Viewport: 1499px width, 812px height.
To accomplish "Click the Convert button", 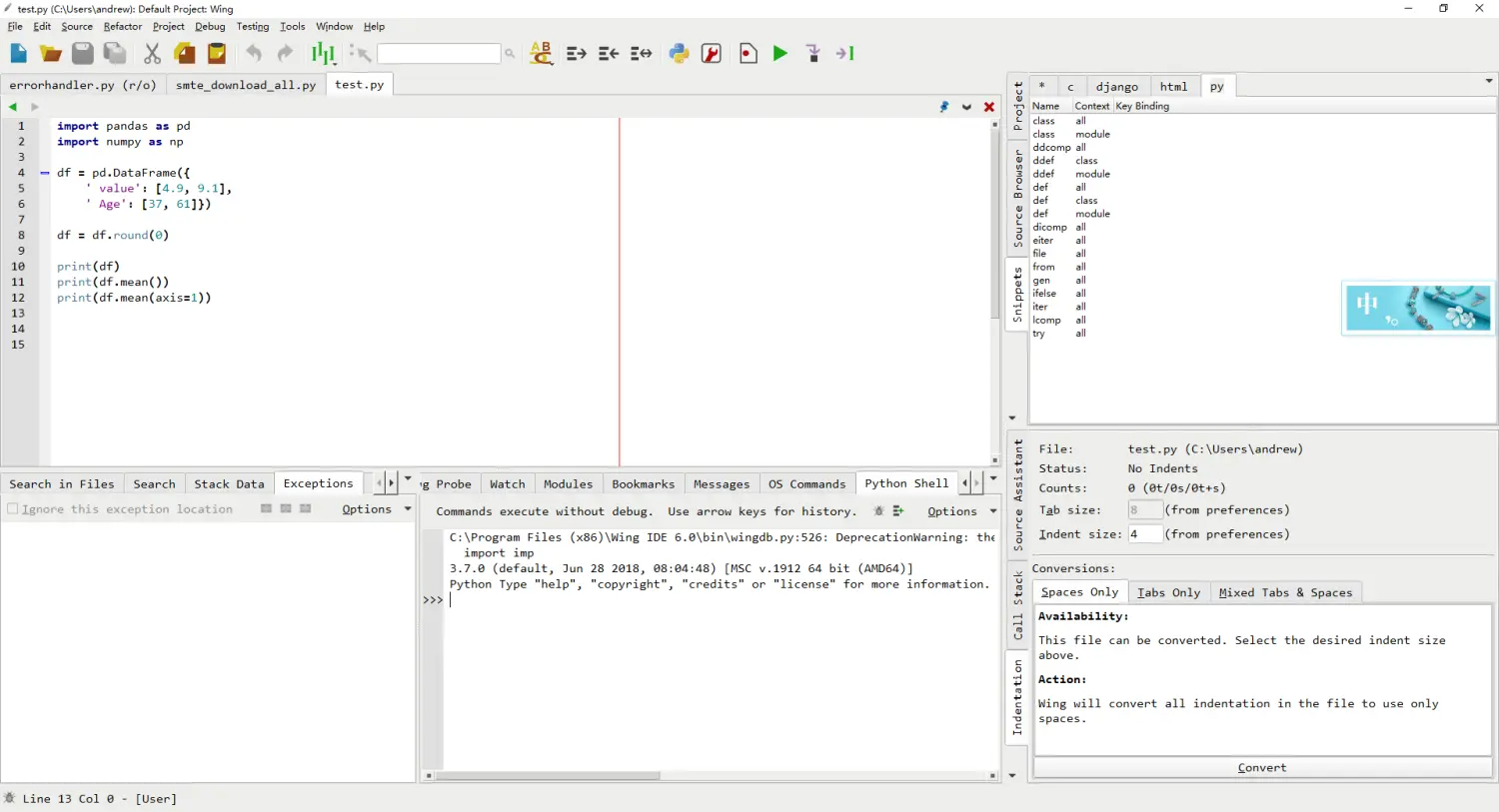I will 1262,768.
